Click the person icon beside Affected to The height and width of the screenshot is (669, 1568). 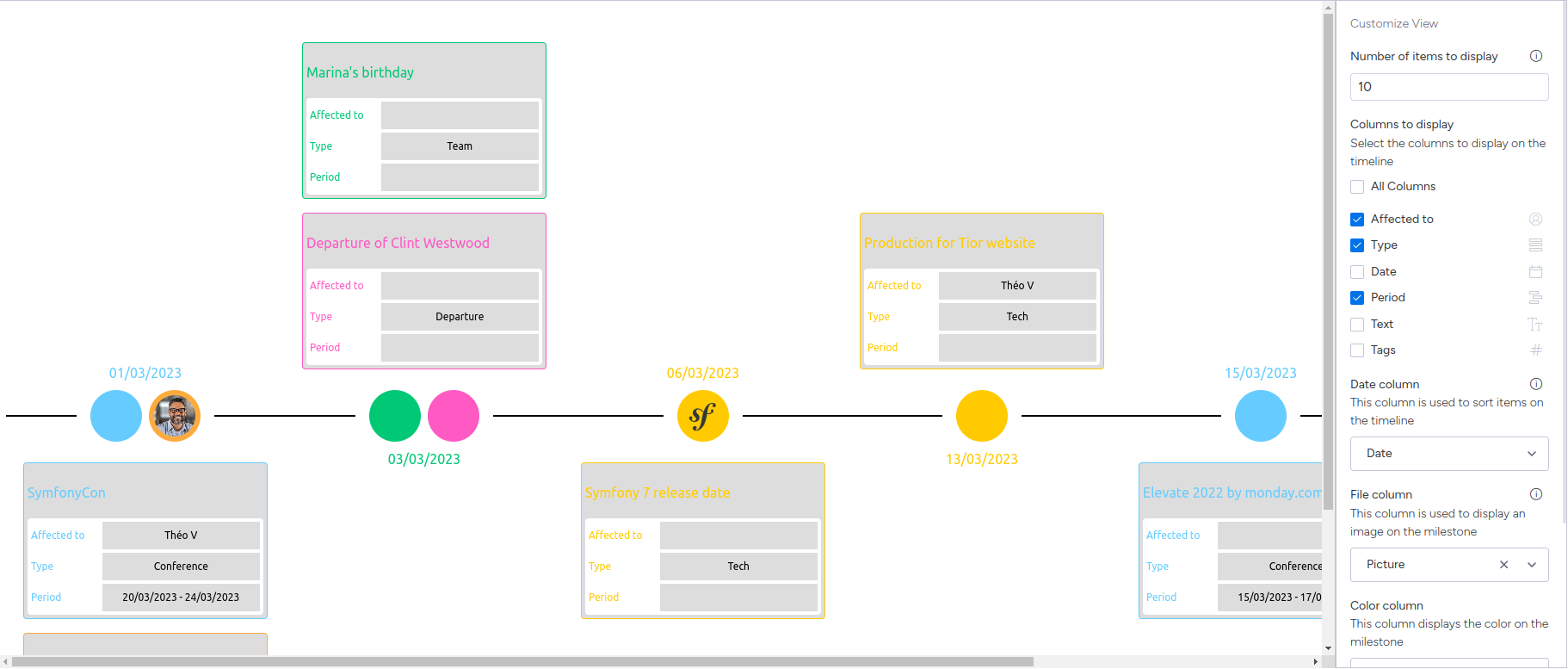1535,220
